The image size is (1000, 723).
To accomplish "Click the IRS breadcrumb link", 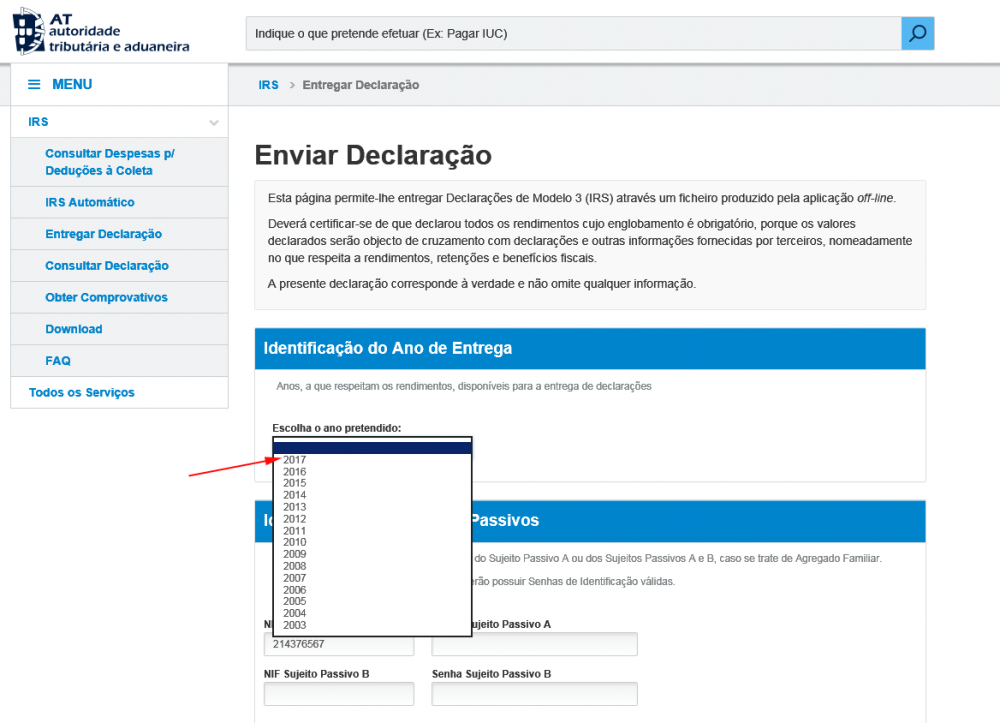I will (x=268, y=85).
